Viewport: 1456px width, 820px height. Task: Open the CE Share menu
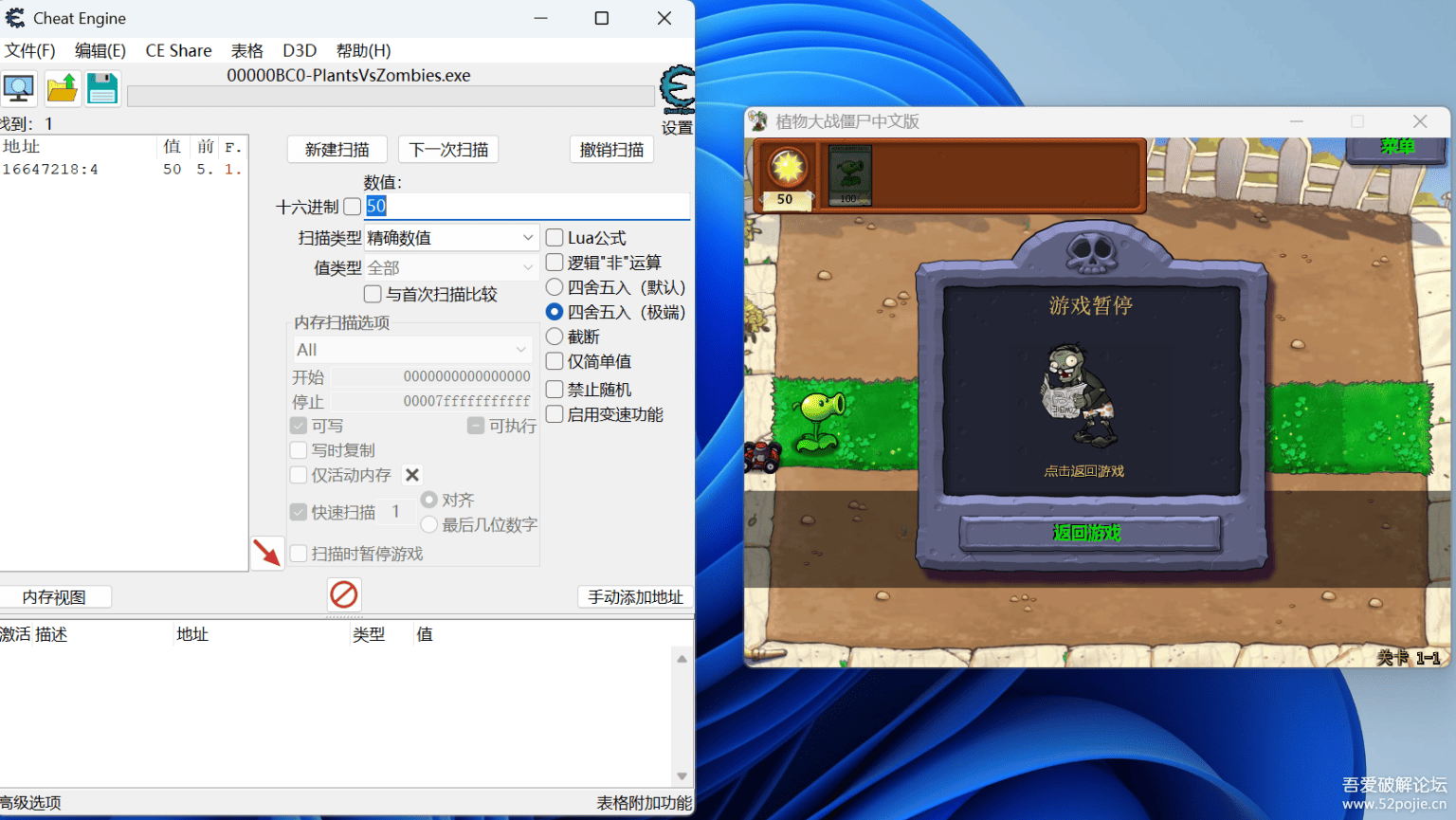(178, 51)
